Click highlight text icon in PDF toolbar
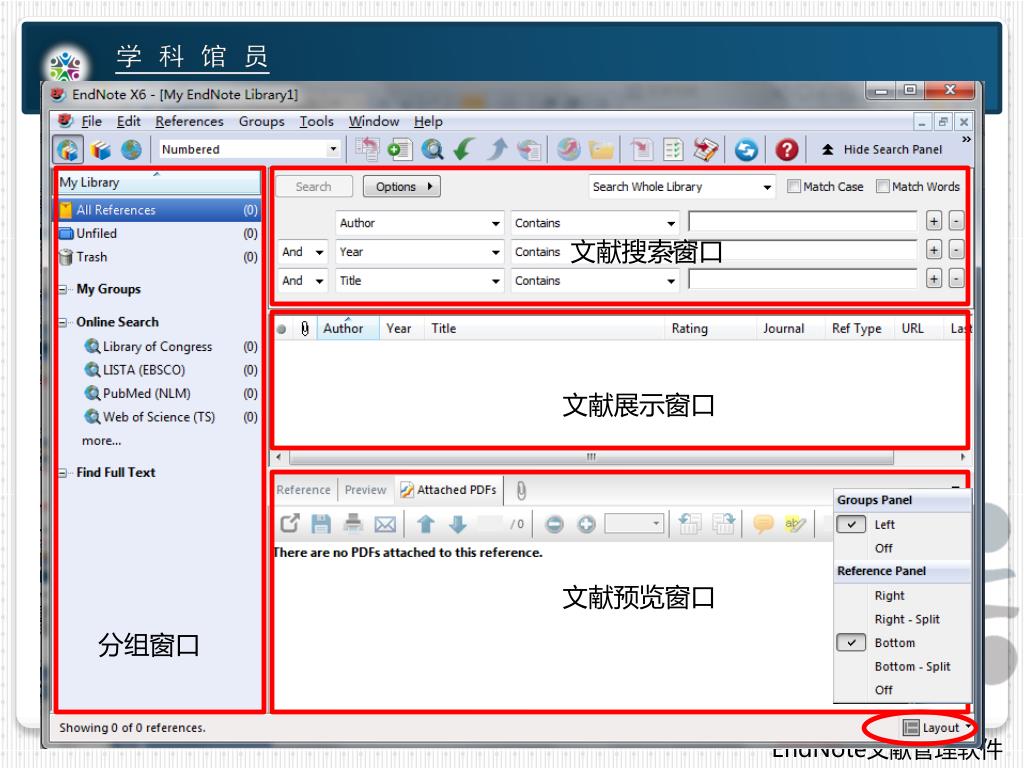This screenshot has width=1024, height=768. (795, 524)
